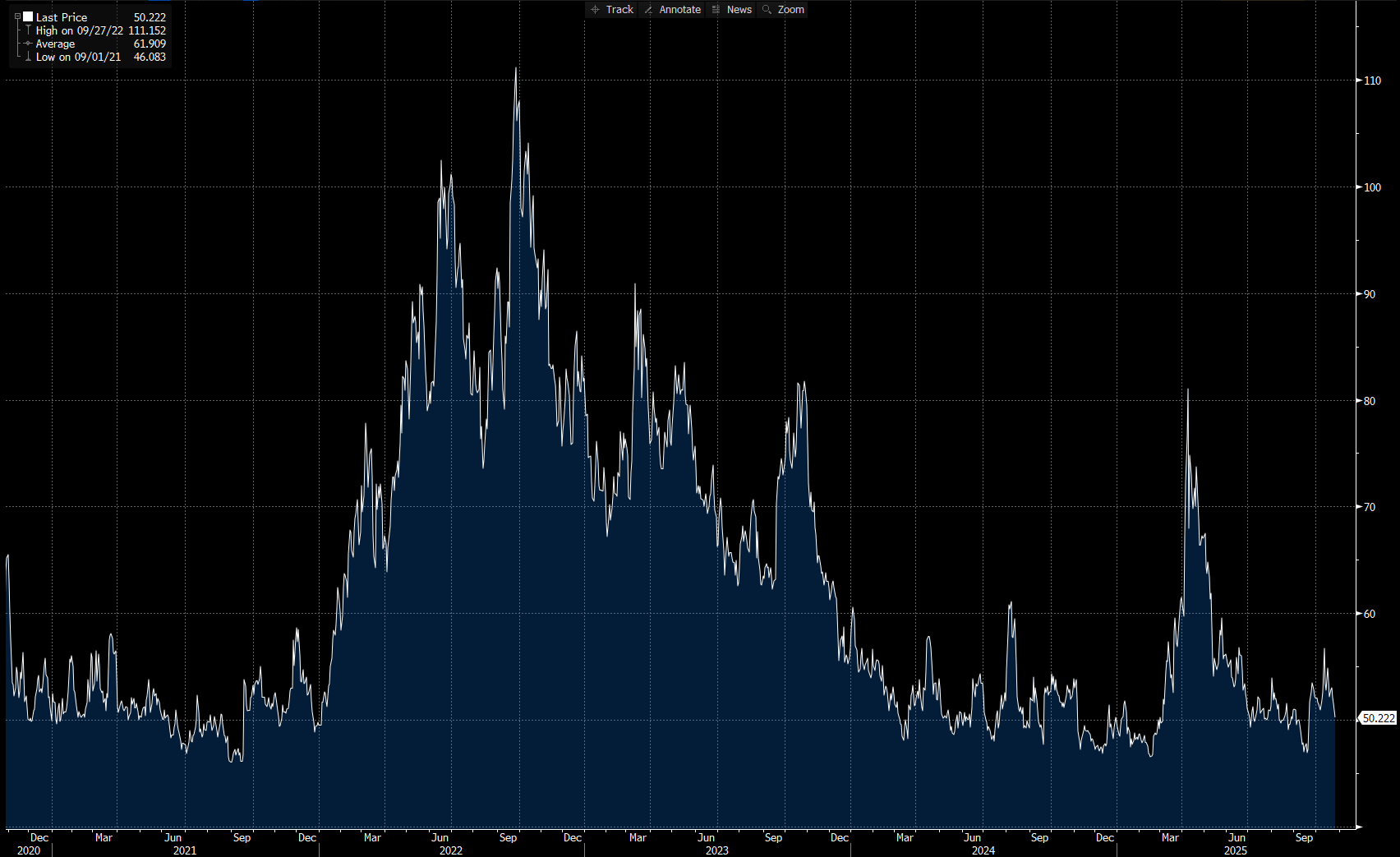Click the 80 price axis label
1400x857 pixels.
(x=1370, y=401)
